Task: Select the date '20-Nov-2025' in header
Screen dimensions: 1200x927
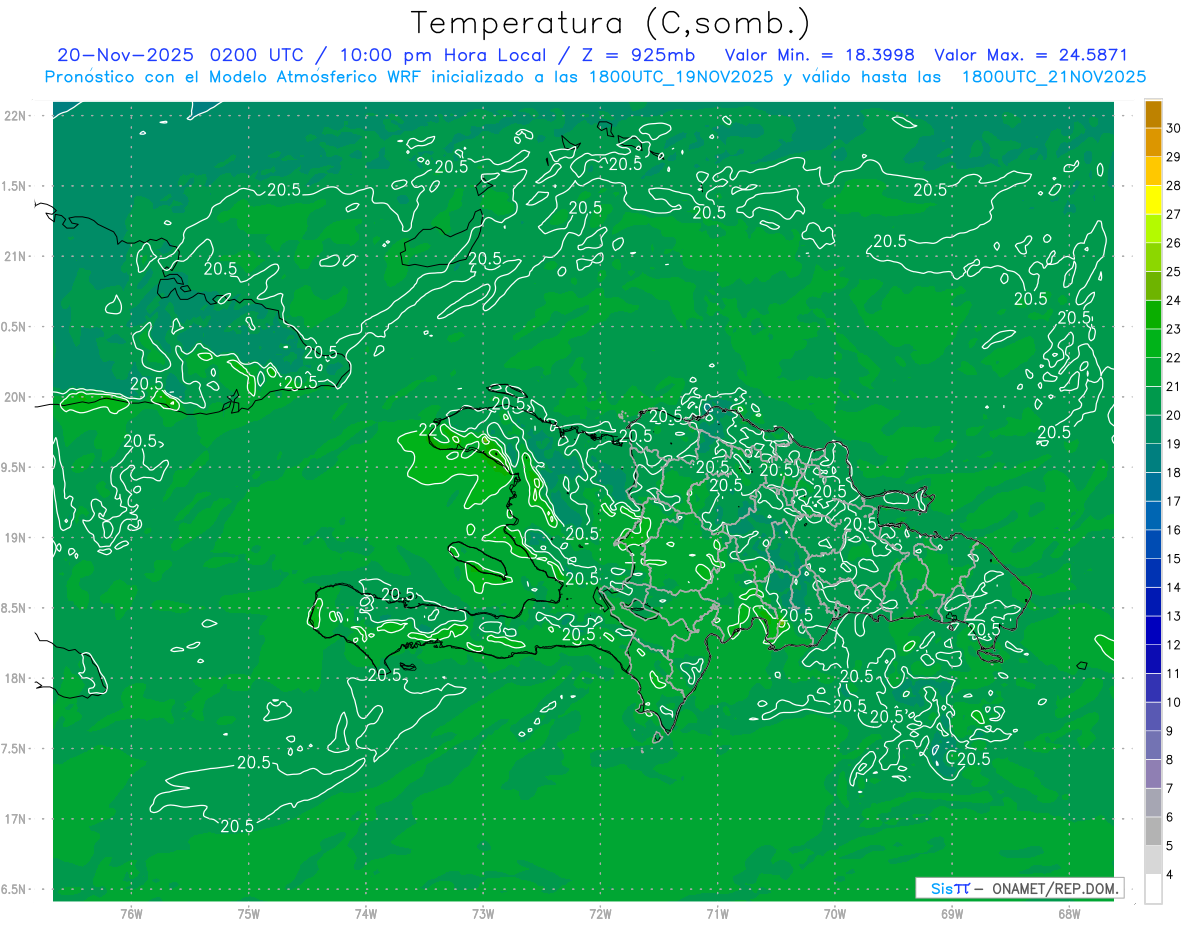Action: (x=125, y=55)
